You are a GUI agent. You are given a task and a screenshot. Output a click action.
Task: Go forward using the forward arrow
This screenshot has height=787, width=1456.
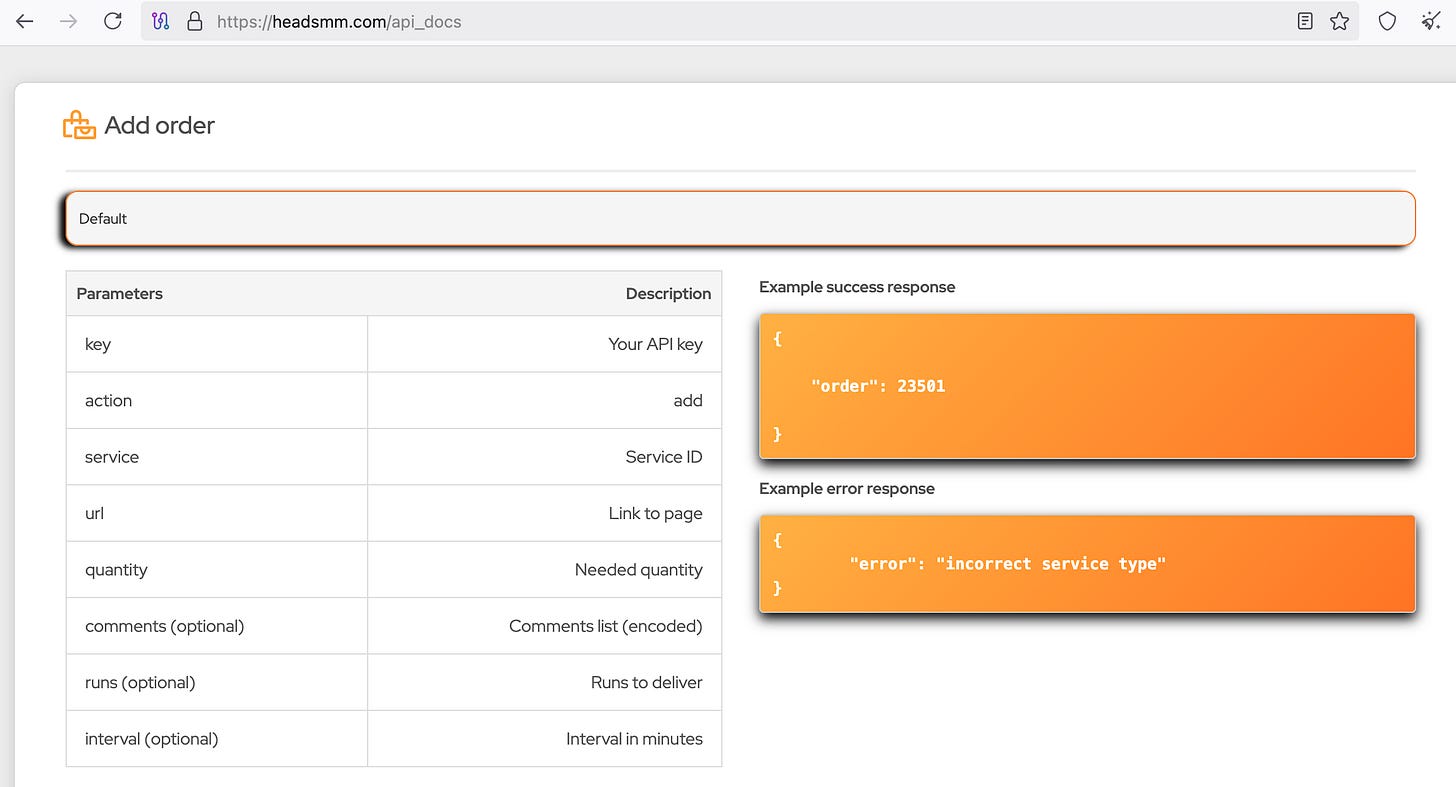click(x=66, y=21)
